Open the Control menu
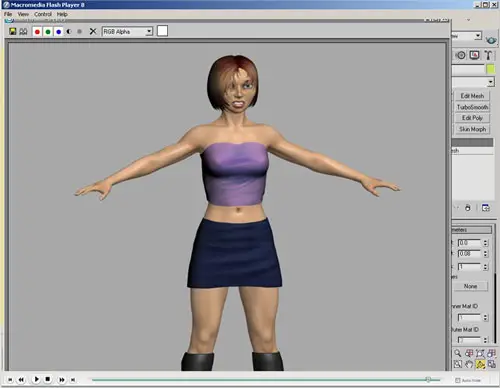The height and width of the screenshot is (388, 500). (x=43, y=14)
